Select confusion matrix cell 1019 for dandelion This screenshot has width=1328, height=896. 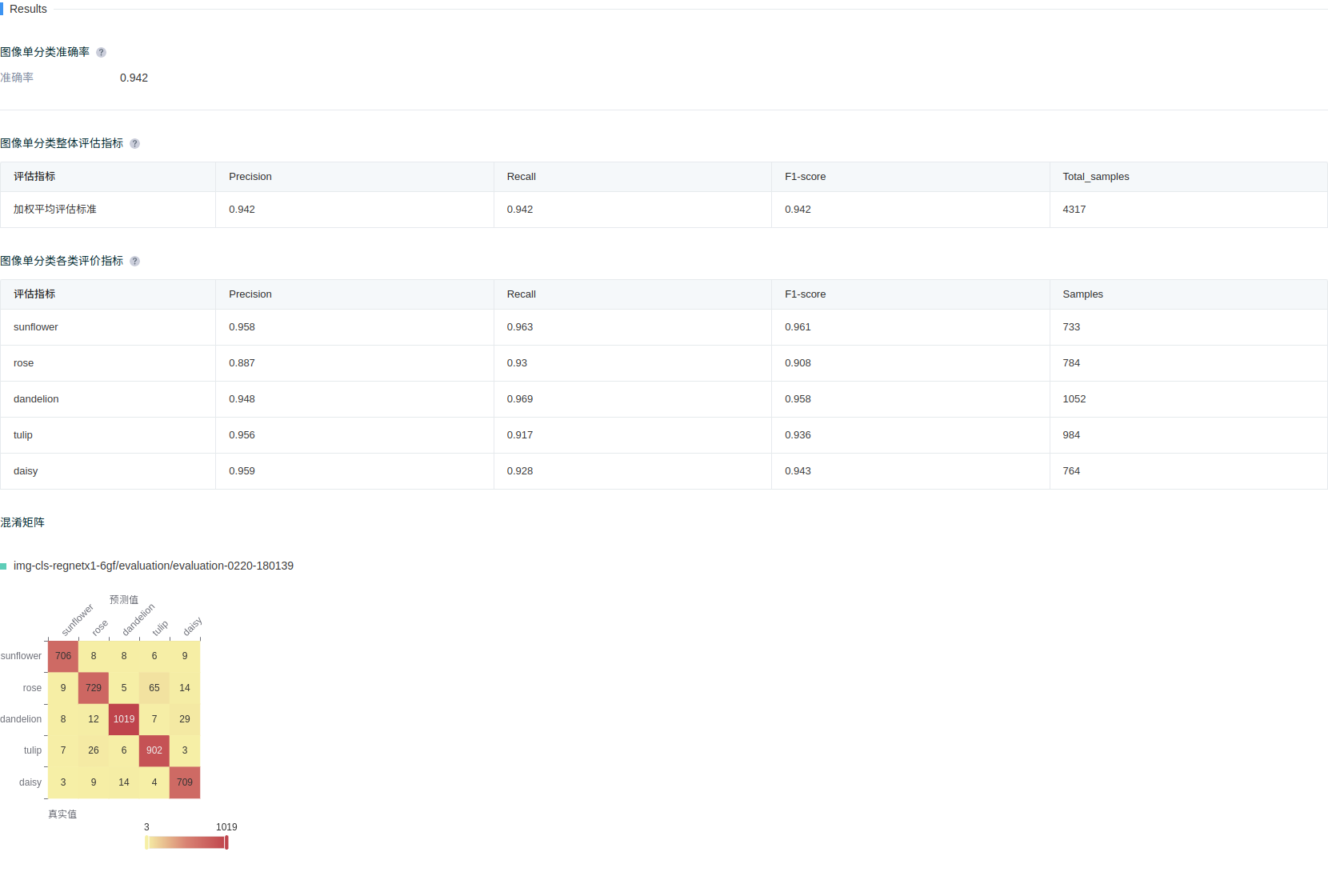click(x=124, y=719)
